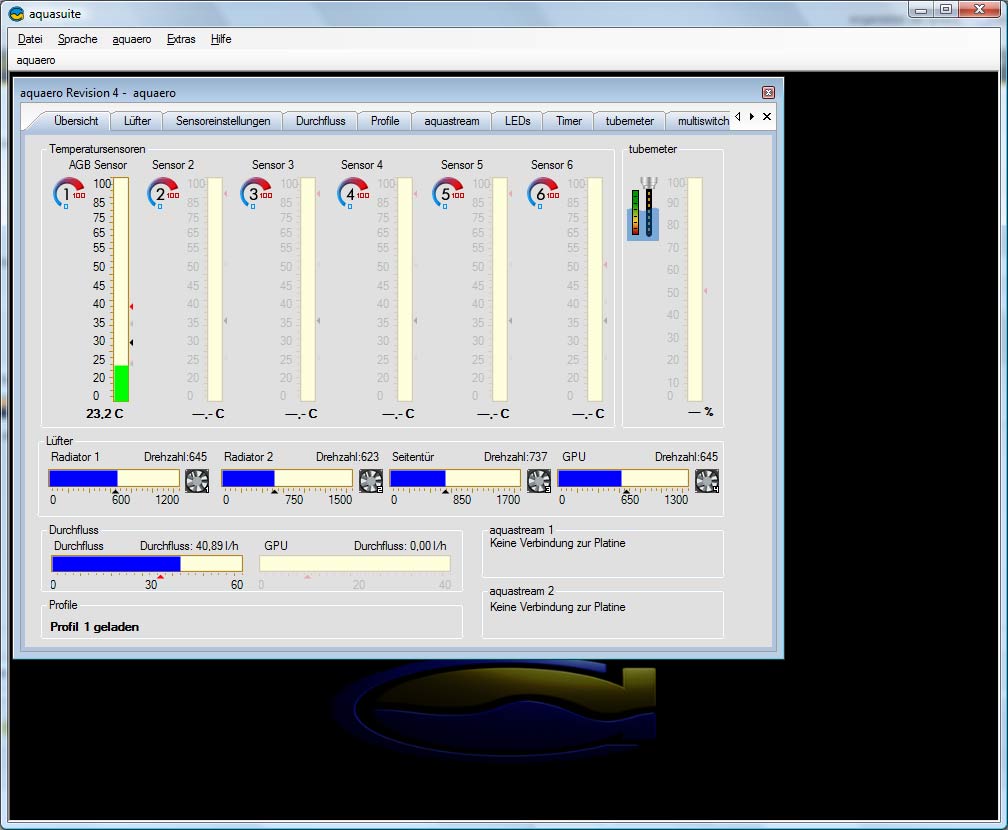This screenshot has width=1008, height=830.
Task: Open the Sensoreinstellungen tab
Action: coord(223,121)
